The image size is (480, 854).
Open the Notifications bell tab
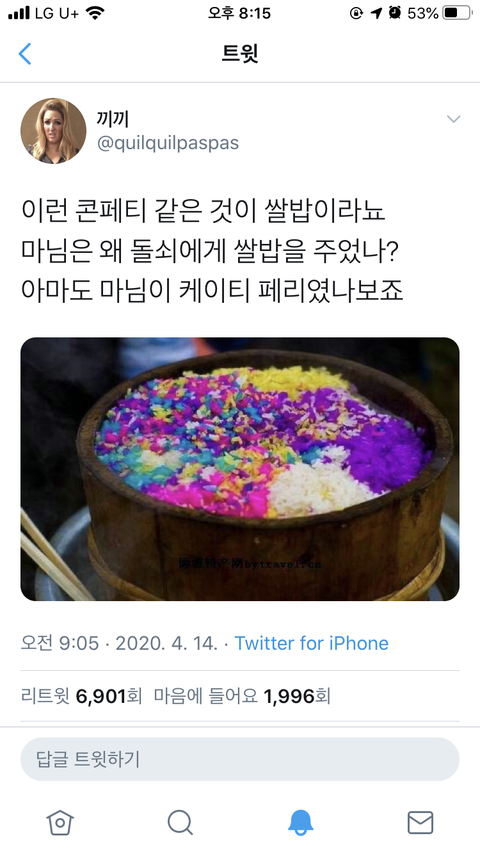click(x=300, y=822)
